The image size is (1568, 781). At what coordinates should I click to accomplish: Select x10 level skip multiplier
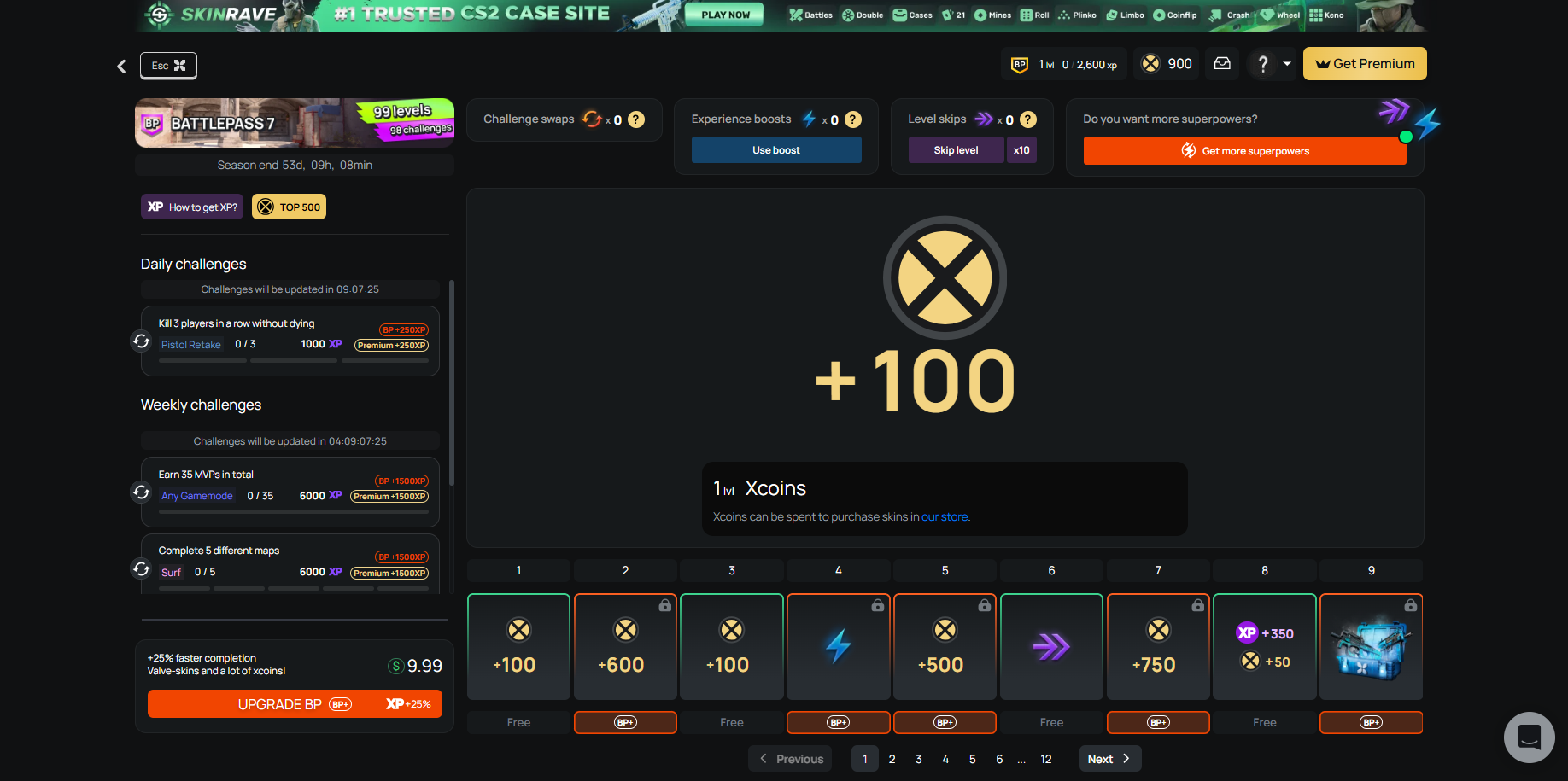tap(1021, 150)
